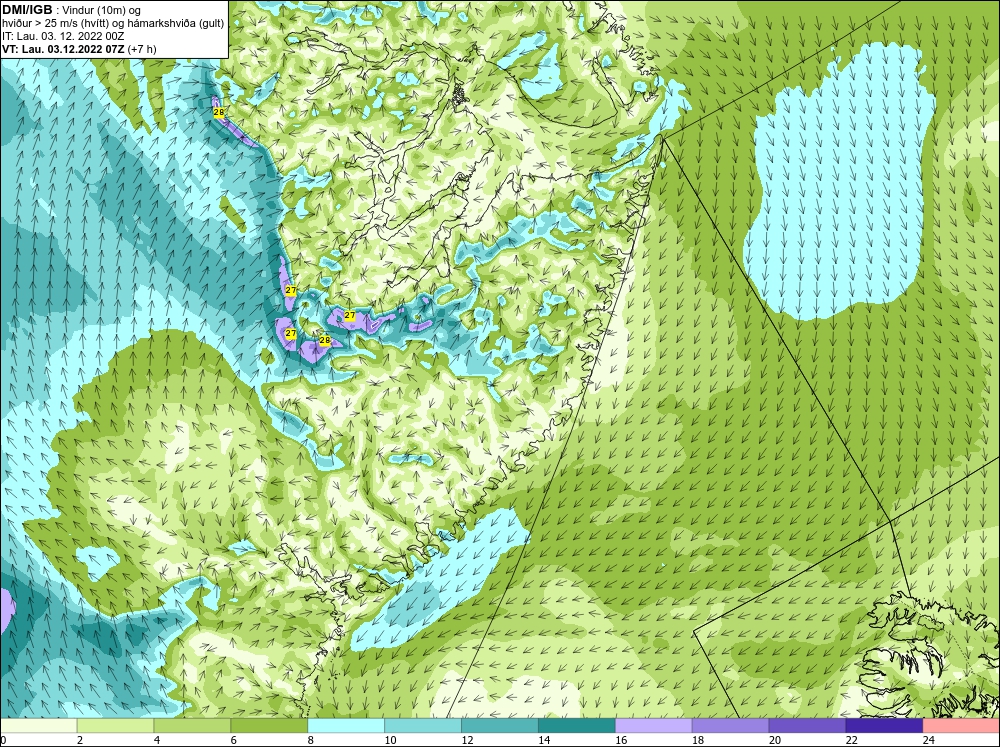Image resolution: width=1000 pixels, height=747 pixels.
Task: Pick the dark teal 14–16 legend color
Action: click(x=577, y=726)
